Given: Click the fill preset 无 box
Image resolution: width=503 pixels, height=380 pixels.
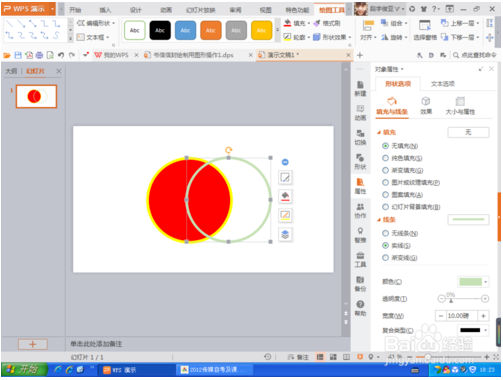Looking at the screenshot, I should [468, 132].
